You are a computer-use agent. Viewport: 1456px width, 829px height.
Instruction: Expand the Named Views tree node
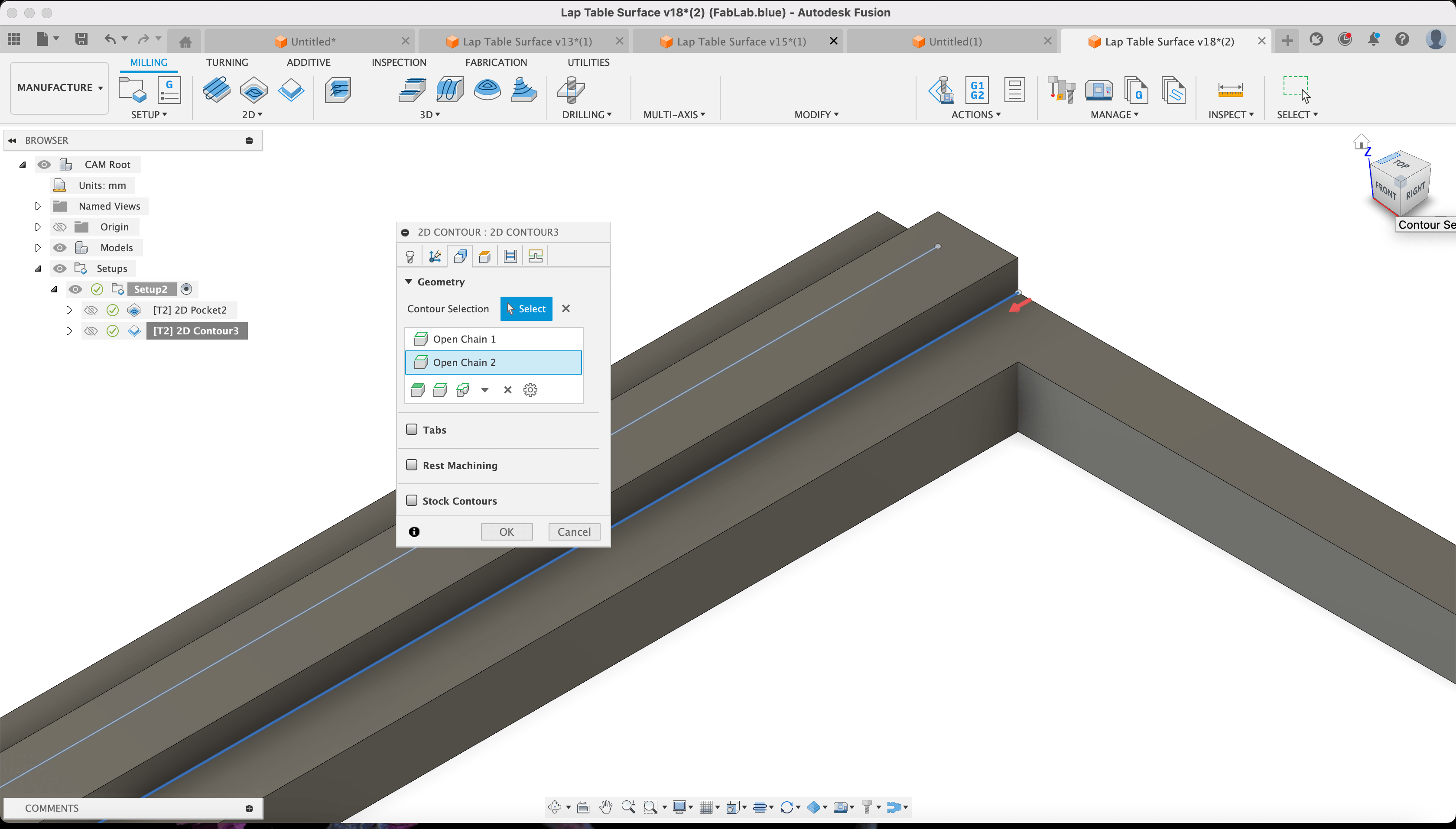(x=38, y=206)
